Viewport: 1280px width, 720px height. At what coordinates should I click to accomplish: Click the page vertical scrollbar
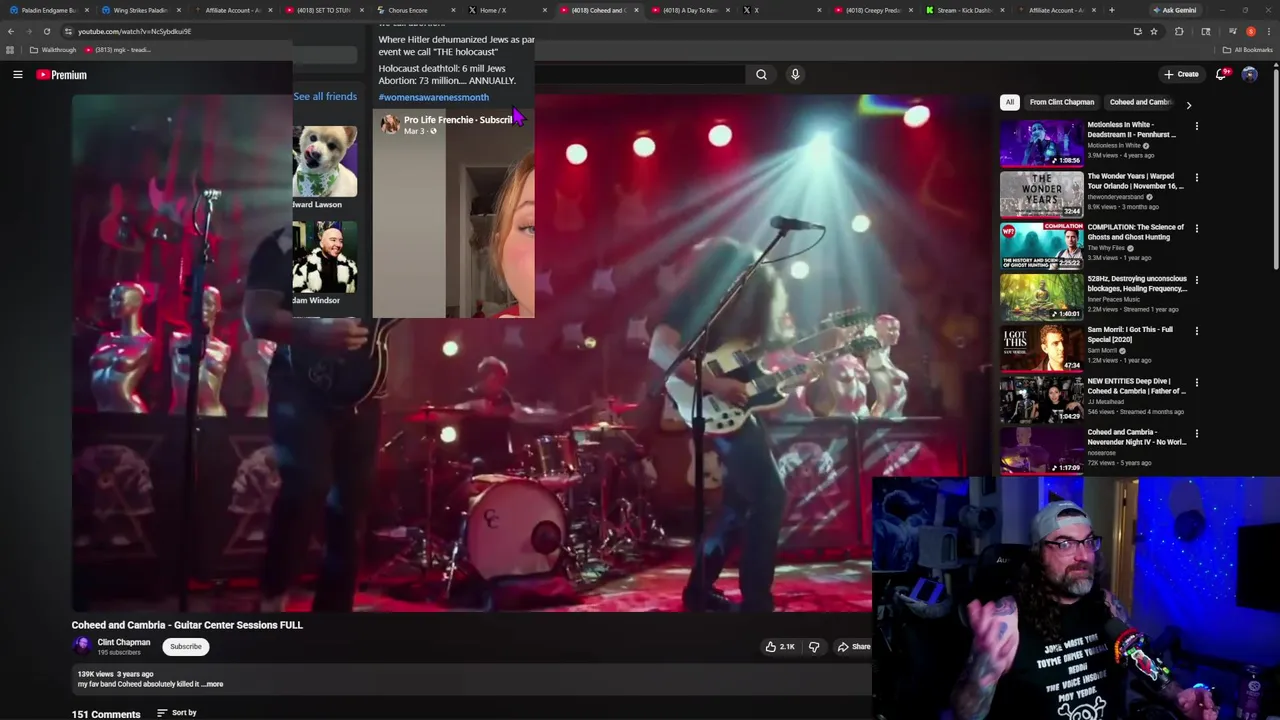coord(1275,170)
